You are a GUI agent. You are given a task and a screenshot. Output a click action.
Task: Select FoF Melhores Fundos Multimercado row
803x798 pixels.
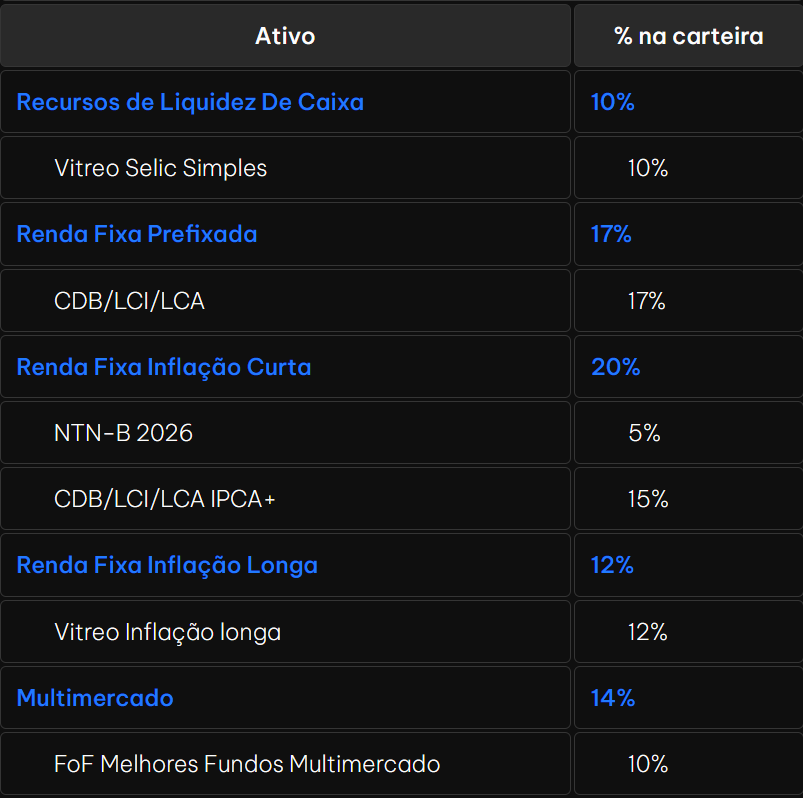[285, 764]
